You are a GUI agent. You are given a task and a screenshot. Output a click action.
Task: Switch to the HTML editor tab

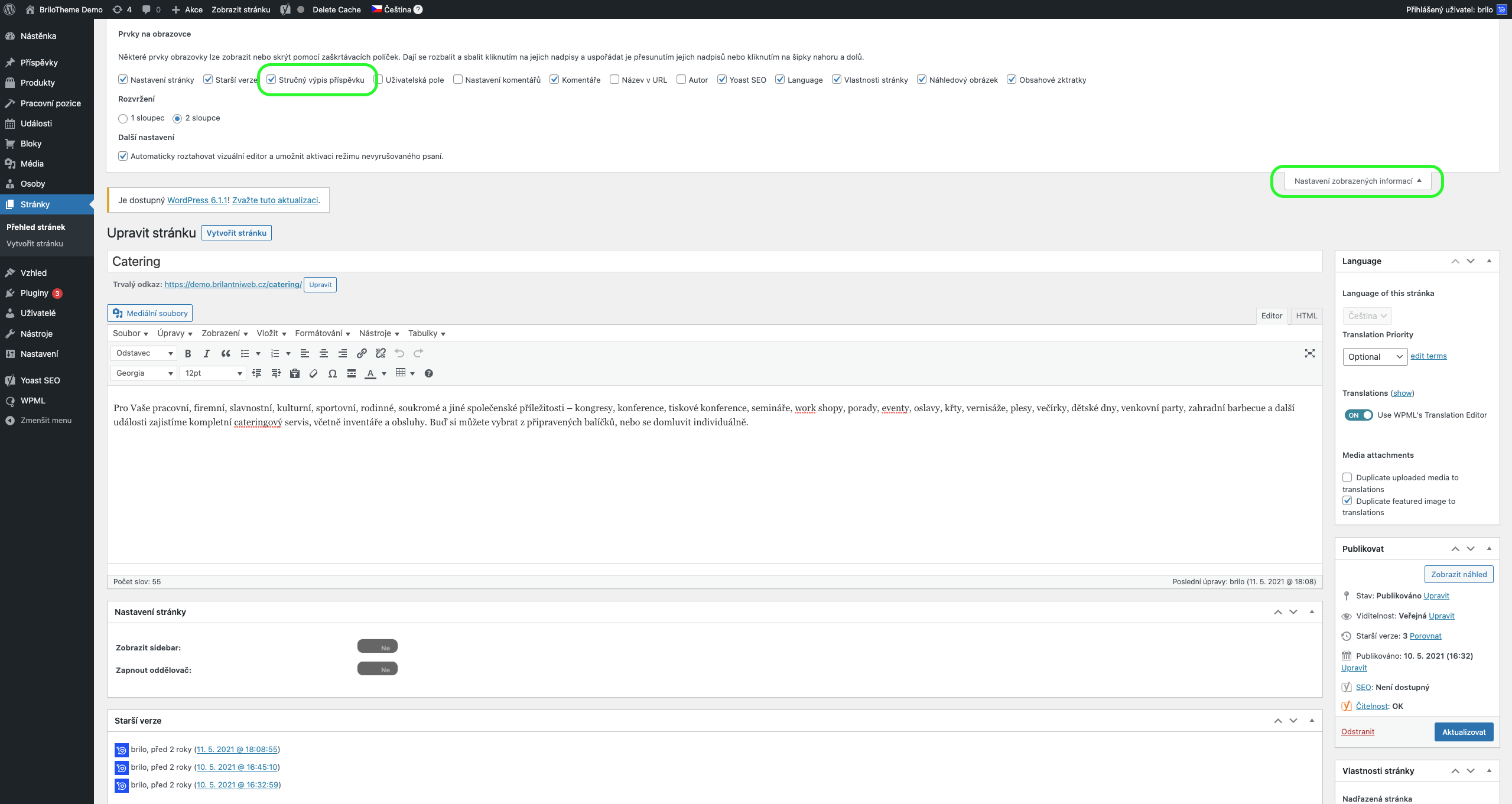pos(1306,316)
